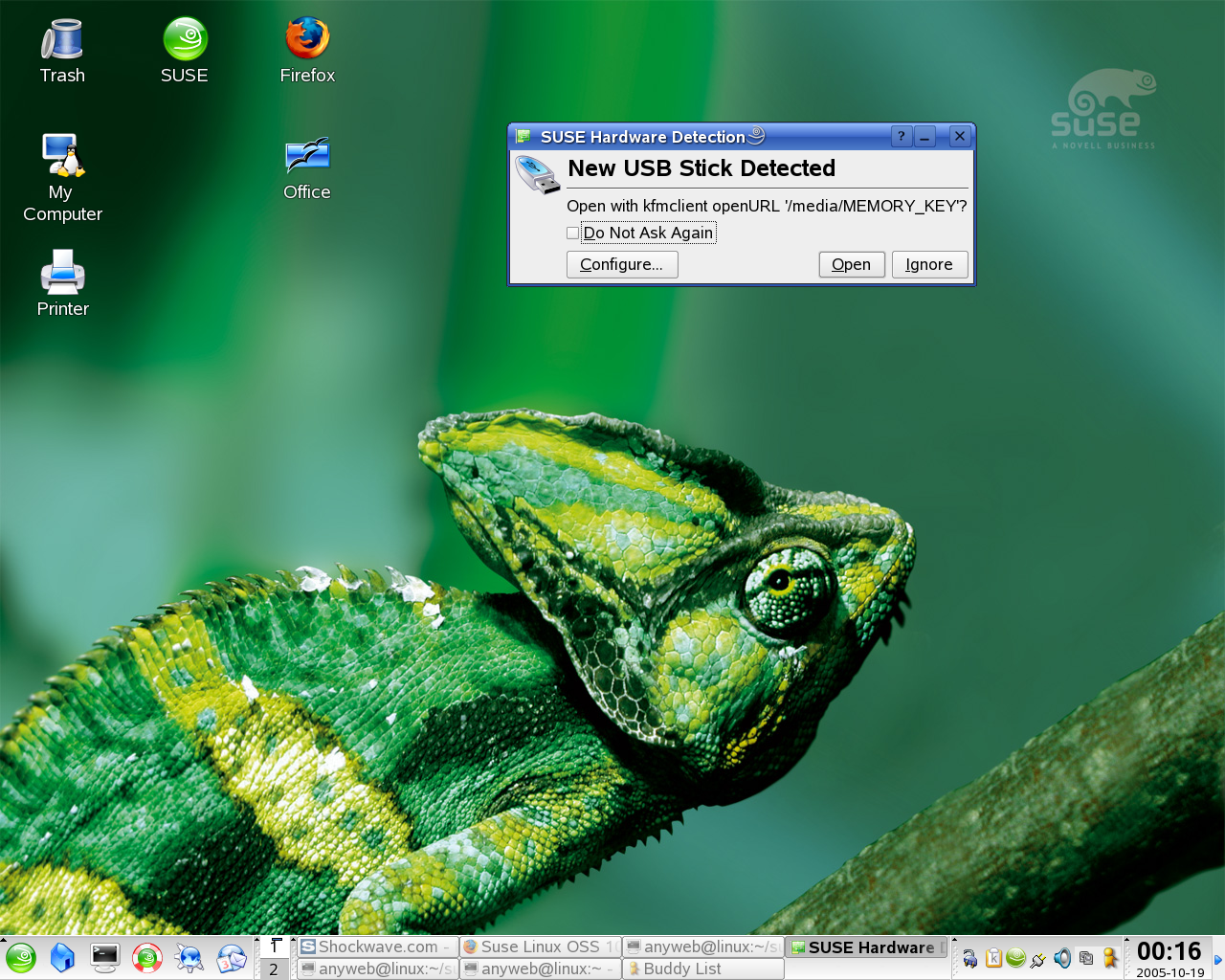Click the padlock and network tray icon
The height and width of the screenshot is (980, 1225).
coord(970,957)
